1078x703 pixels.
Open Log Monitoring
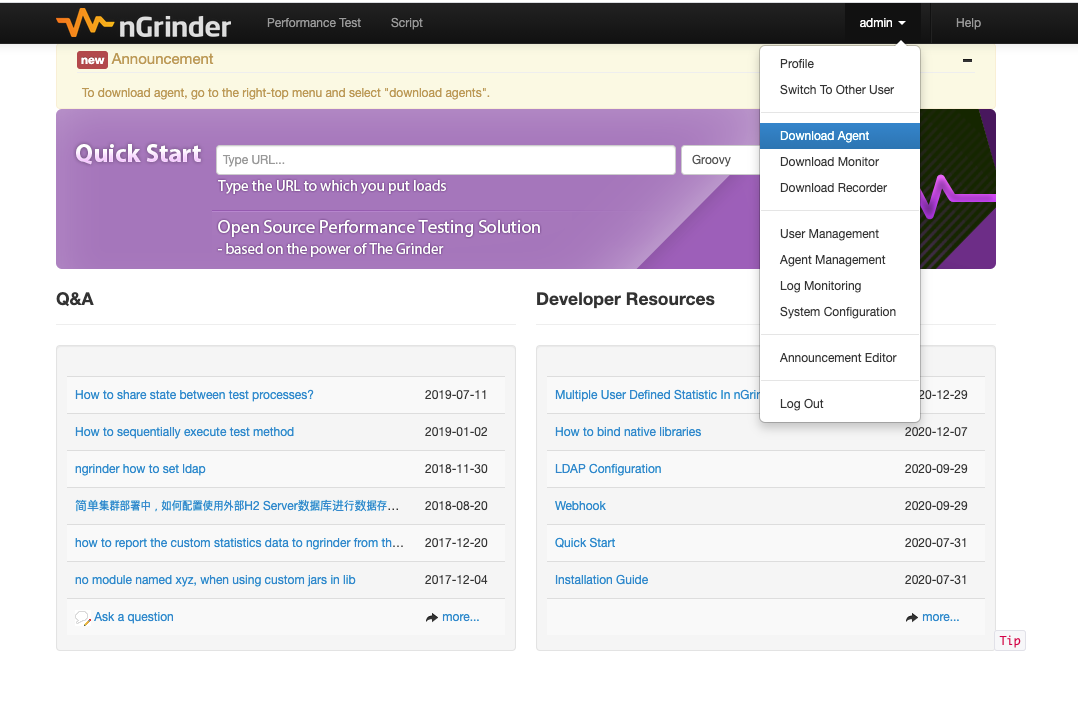pyautogui.click(x=839, y=287)
